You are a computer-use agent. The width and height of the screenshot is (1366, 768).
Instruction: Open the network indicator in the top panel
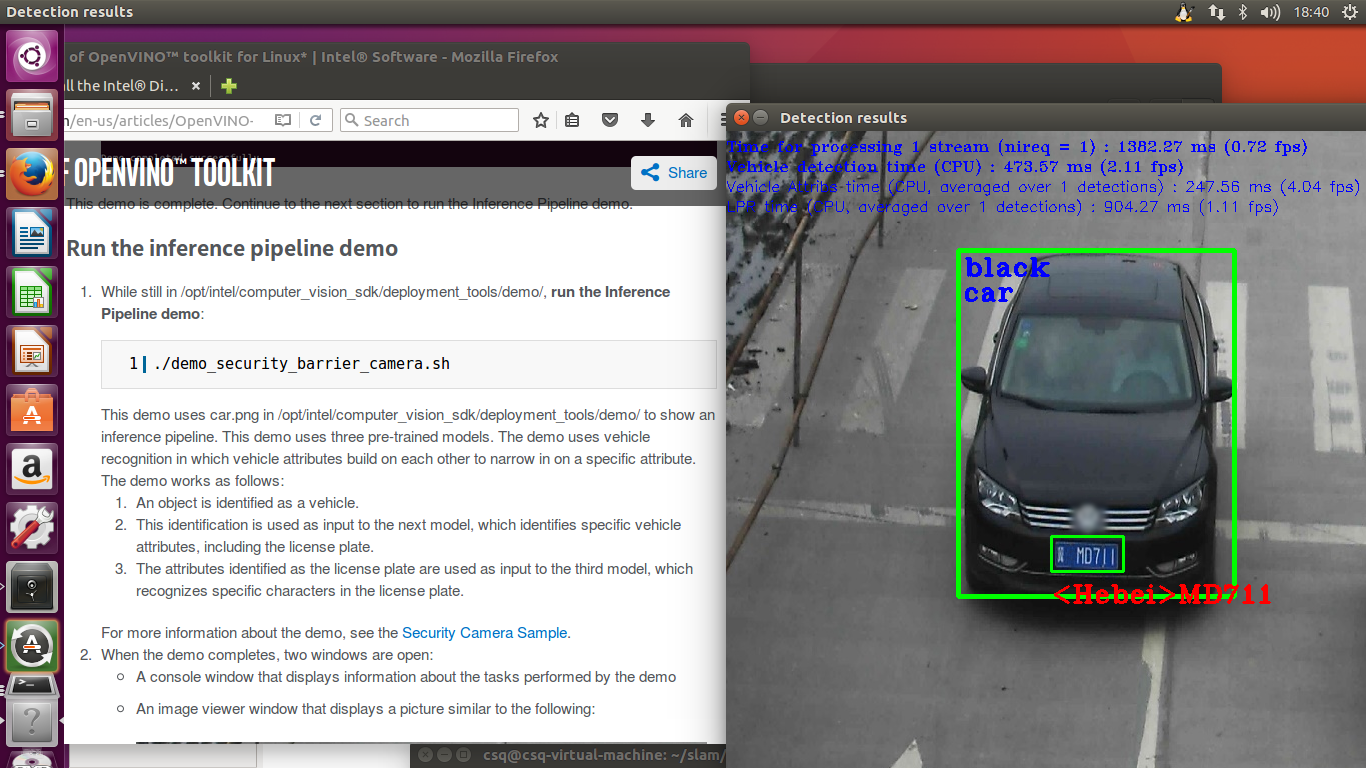(1217, 12)
